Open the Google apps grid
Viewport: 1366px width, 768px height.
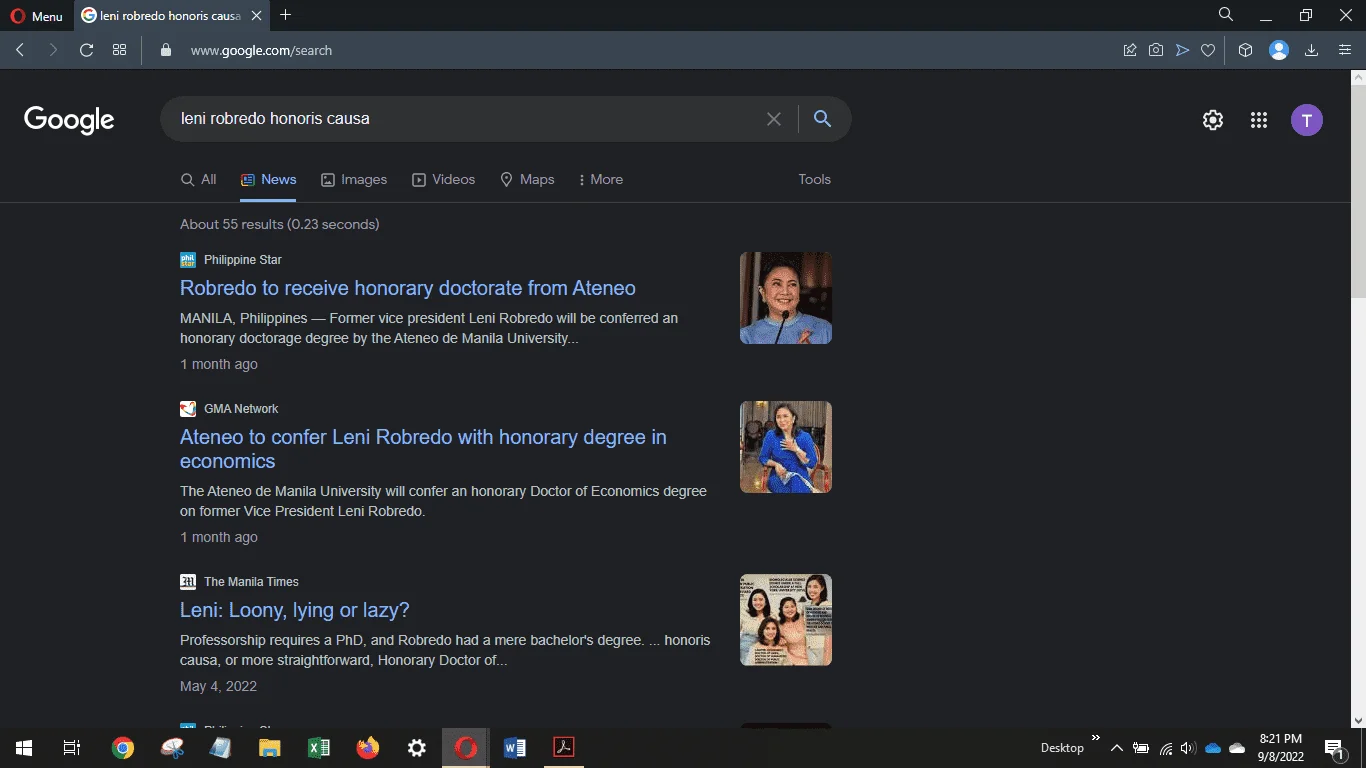(1259, 120)
